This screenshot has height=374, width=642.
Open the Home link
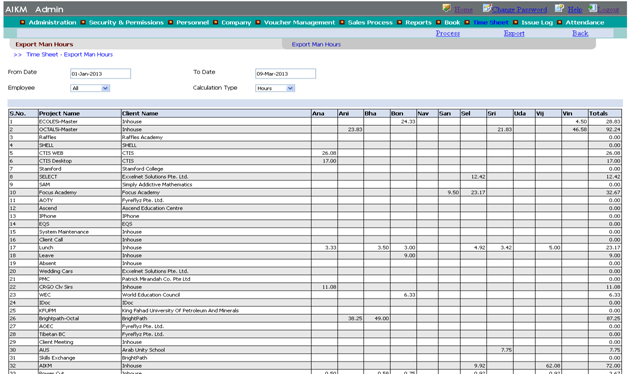[x=463, y=9]
